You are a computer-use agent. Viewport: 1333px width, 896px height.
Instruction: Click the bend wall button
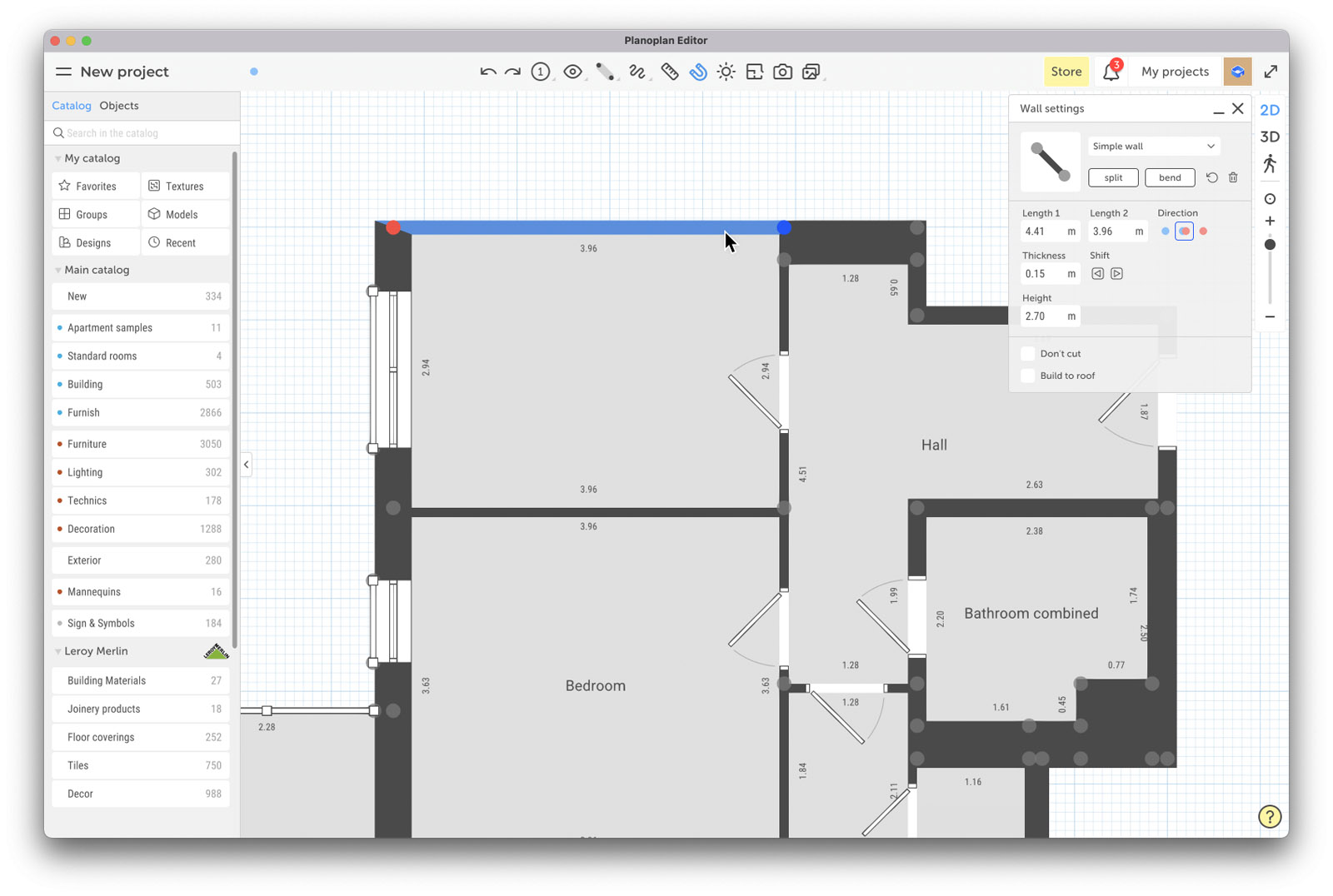(1170, 177)
